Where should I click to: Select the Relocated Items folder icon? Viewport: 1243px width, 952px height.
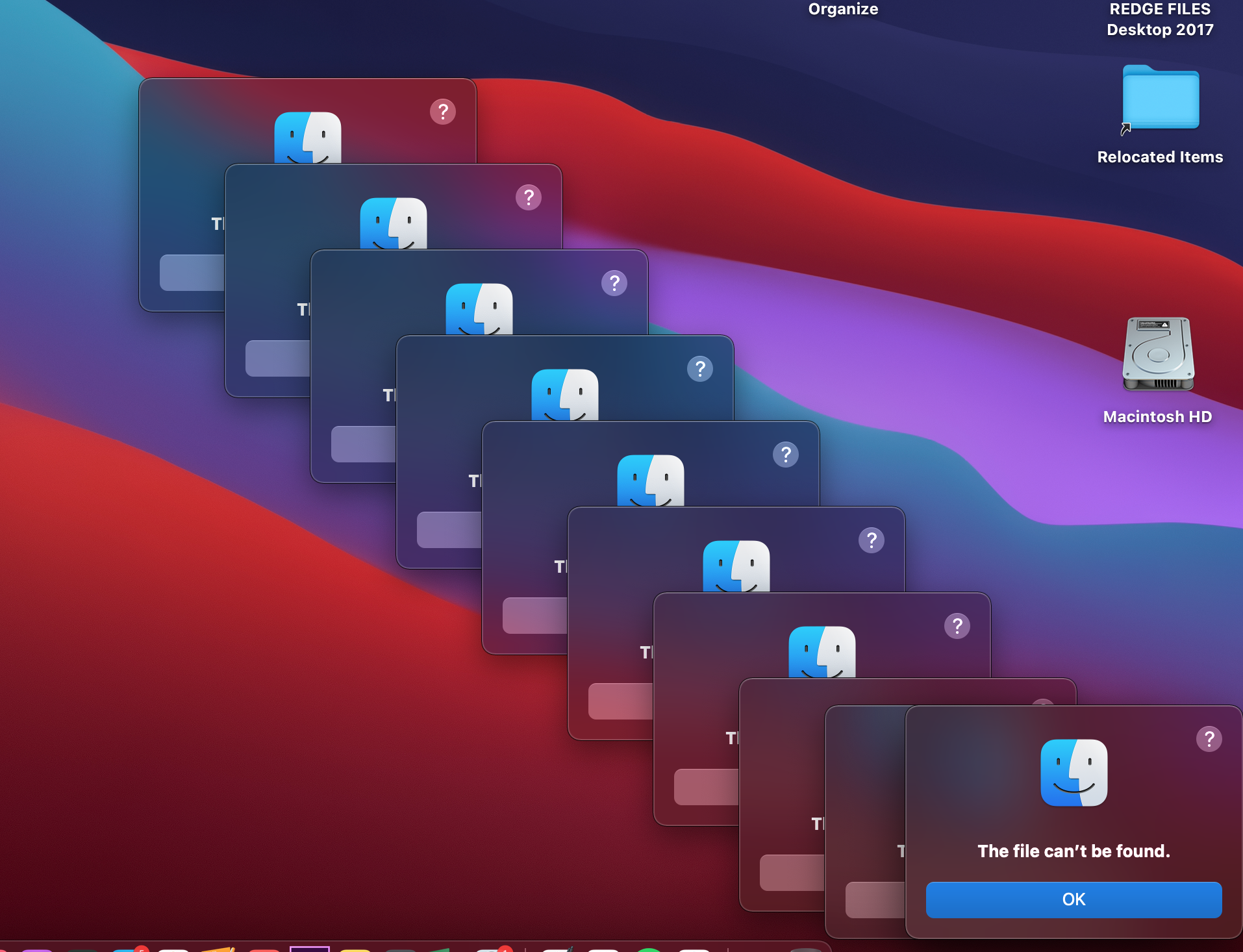[1161, 98]
